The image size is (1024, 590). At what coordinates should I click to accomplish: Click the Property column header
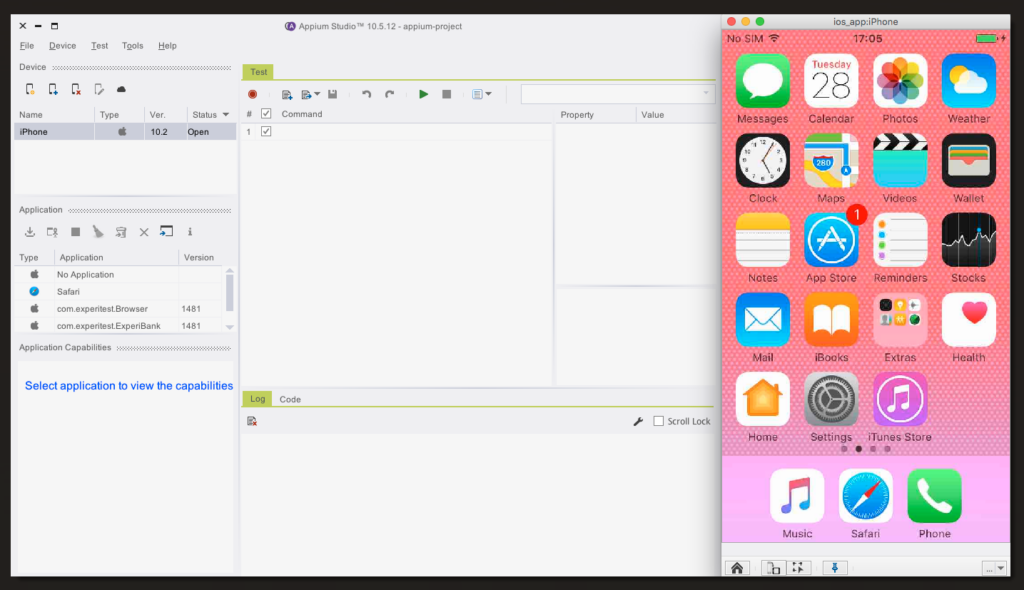594,114
